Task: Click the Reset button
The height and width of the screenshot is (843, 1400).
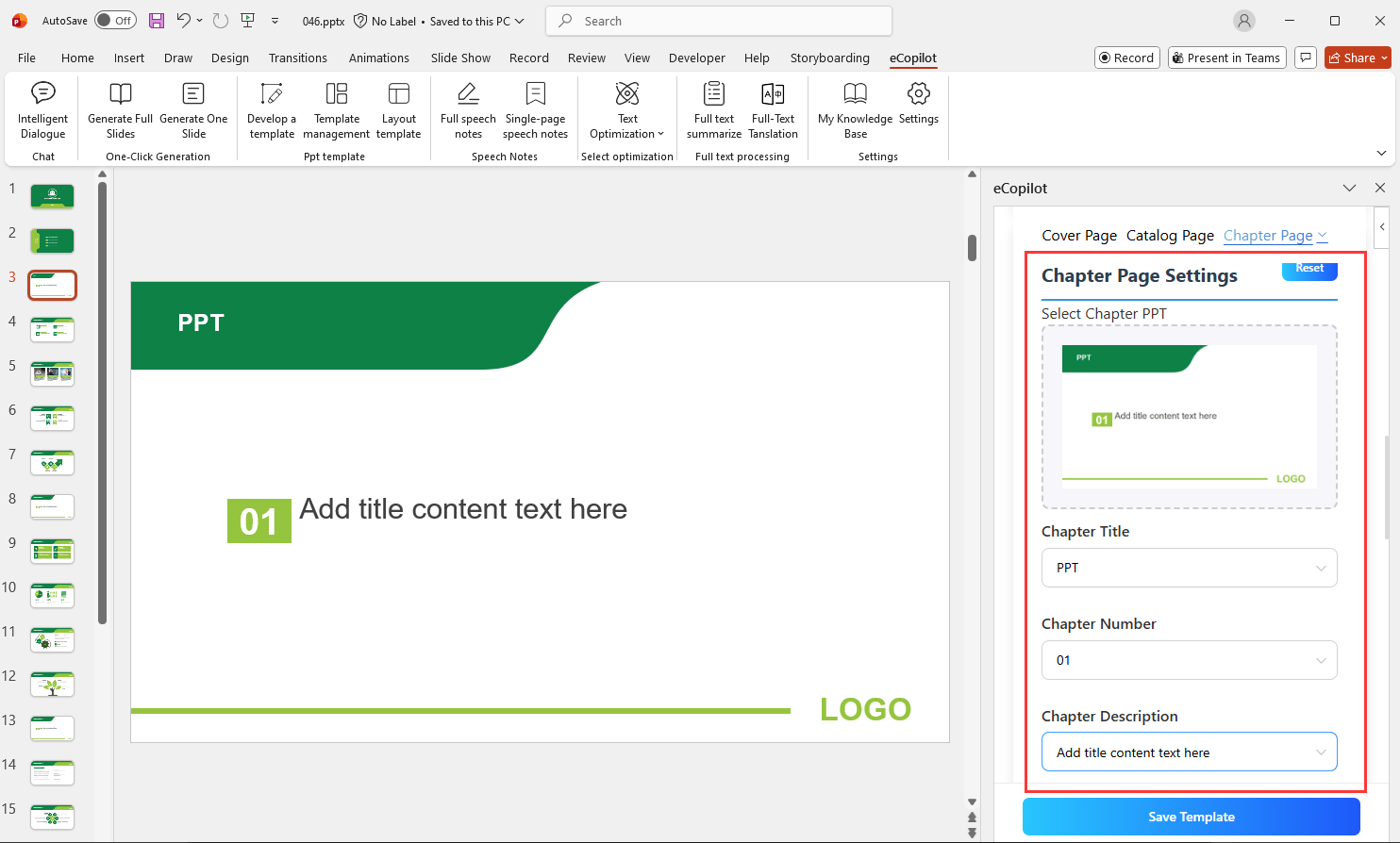Action: tap(1309, 269)
